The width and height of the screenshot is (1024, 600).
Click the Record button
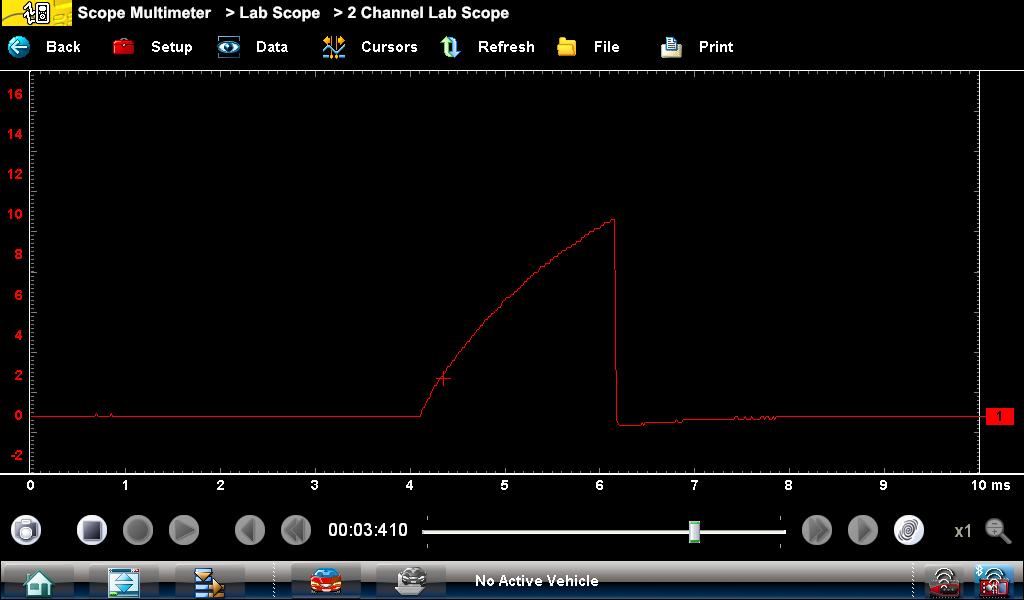(x=138, y=530)
